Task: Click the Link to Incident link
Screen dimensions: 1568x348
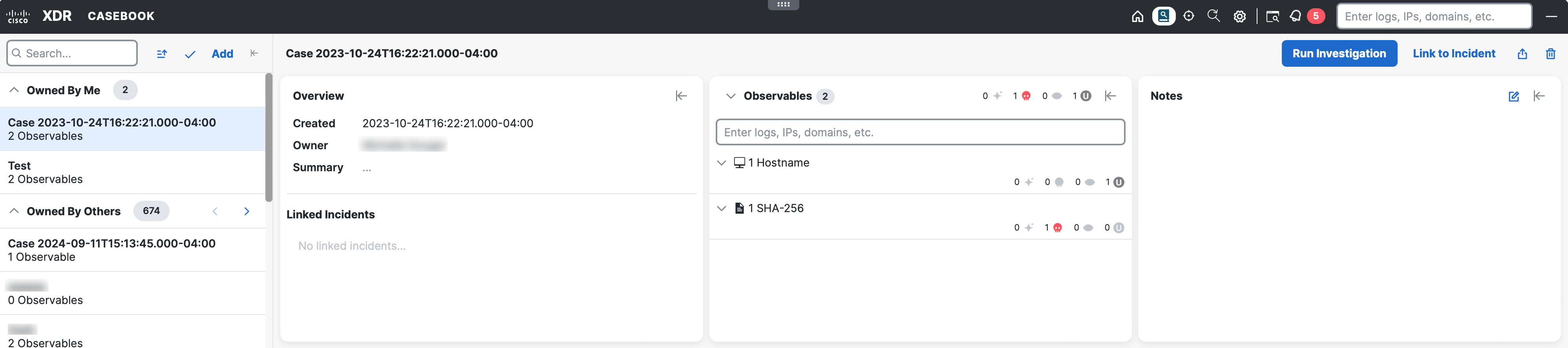Action: pos(1454,54)
